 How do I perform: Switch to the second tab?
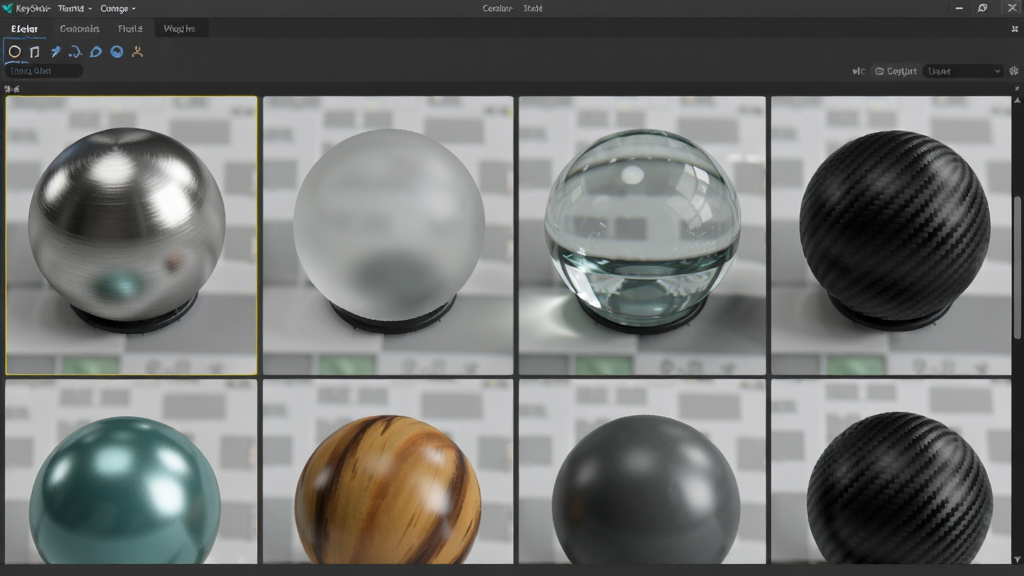[x=80, y=29]
